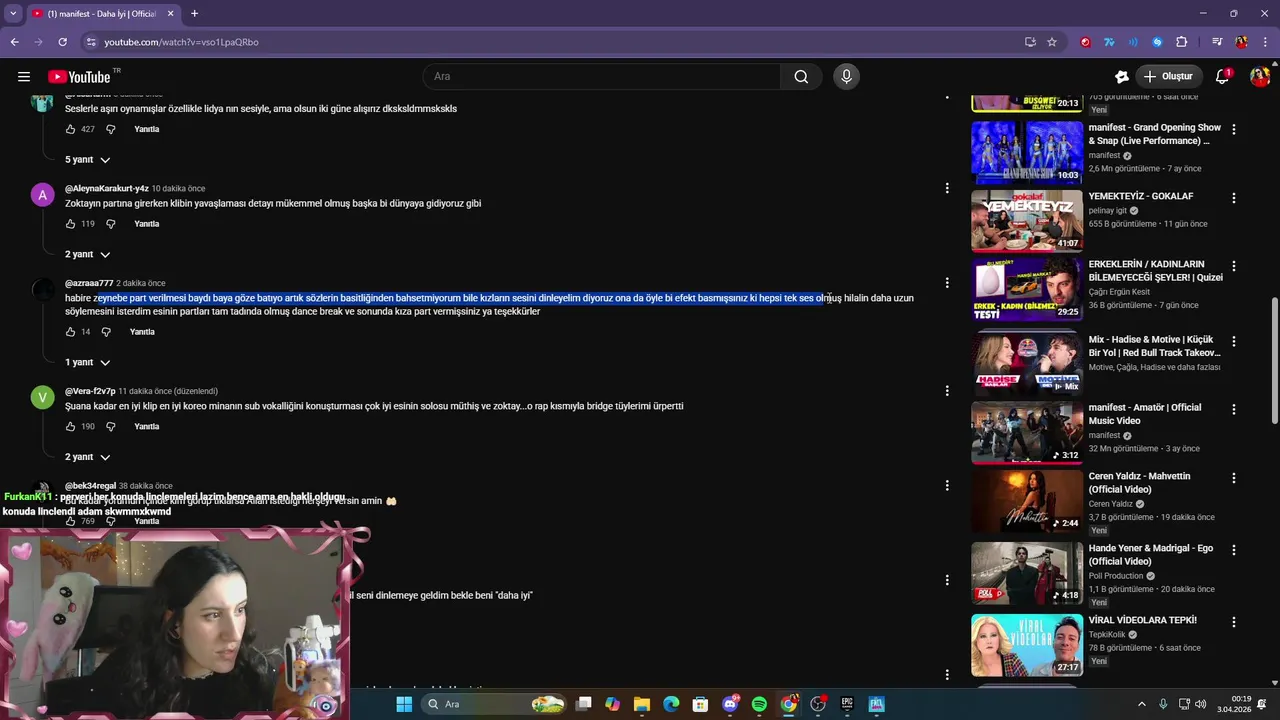Viewport: 1280px width, 720px height.
Task: Reply to @Vera-f2v7p with Yanıtla
Action: click(147, 426)
